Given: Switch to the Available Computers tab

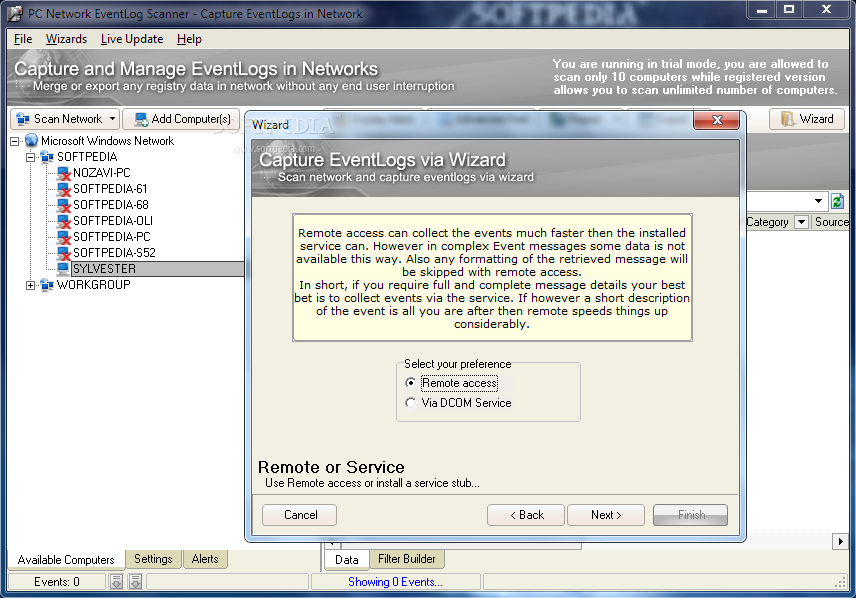Looking at the screenshot, I should [66, 560].
